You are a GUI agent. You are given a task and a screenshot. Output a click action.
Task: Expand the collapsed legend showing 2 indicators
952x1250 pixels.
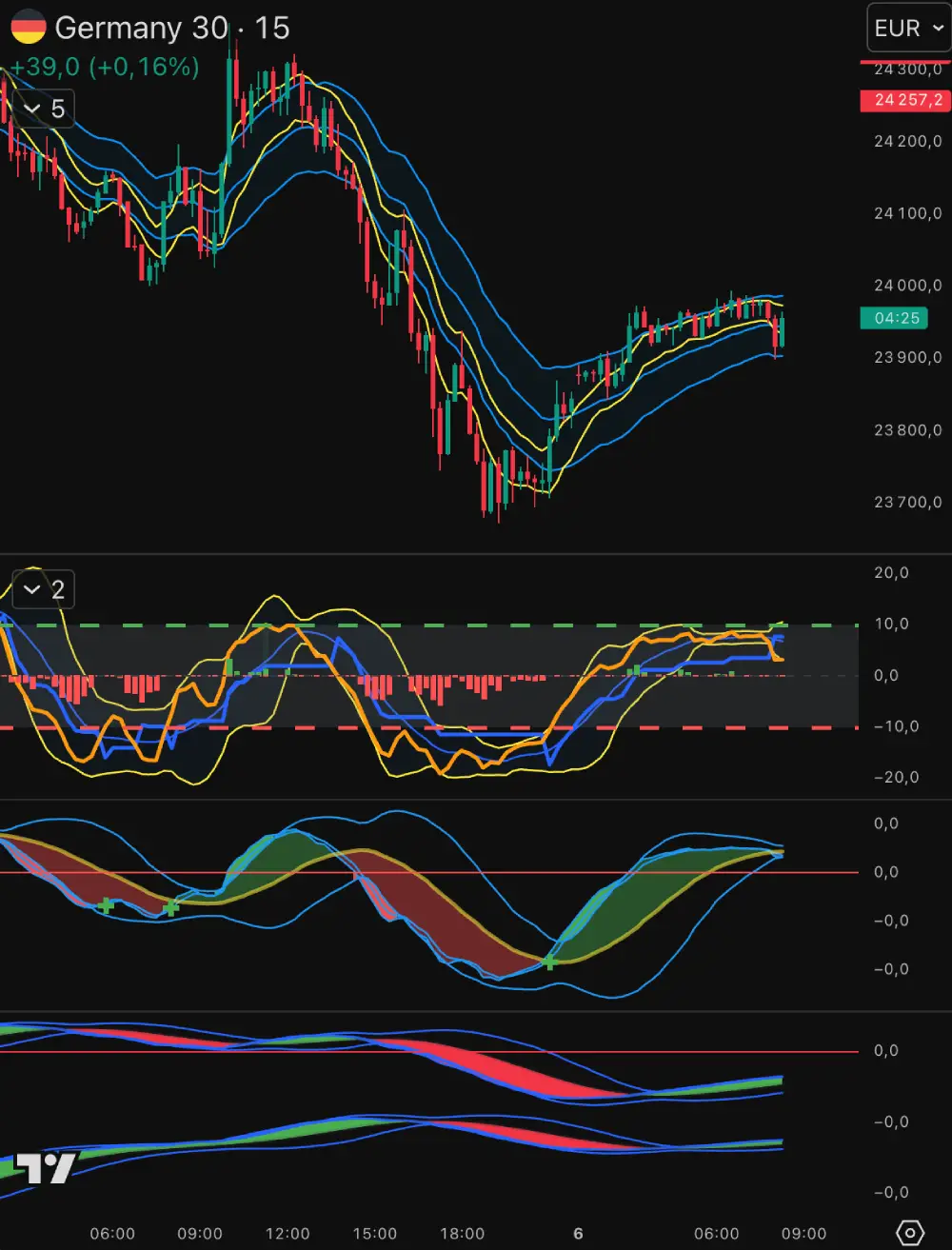42,590
